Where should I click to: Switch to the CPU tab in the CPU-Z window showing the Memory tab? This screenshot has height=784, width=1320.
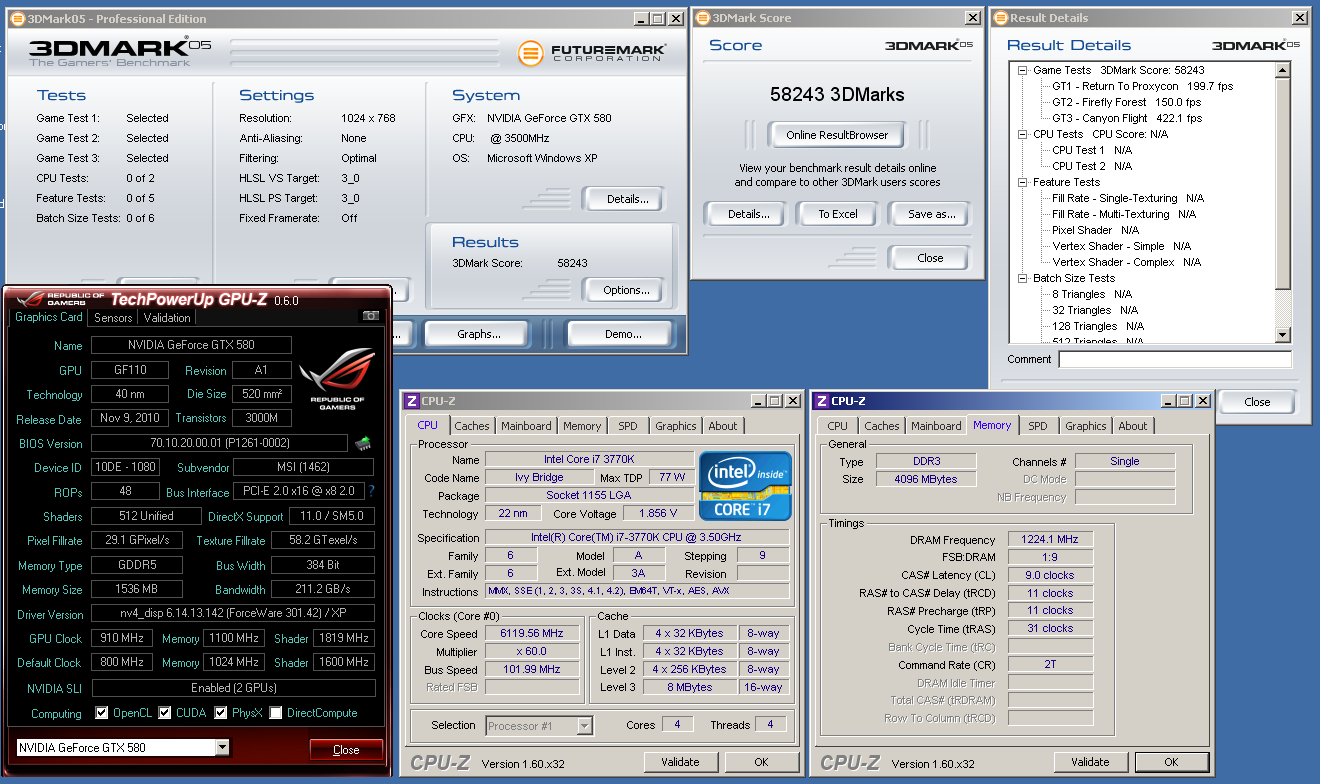838,426
